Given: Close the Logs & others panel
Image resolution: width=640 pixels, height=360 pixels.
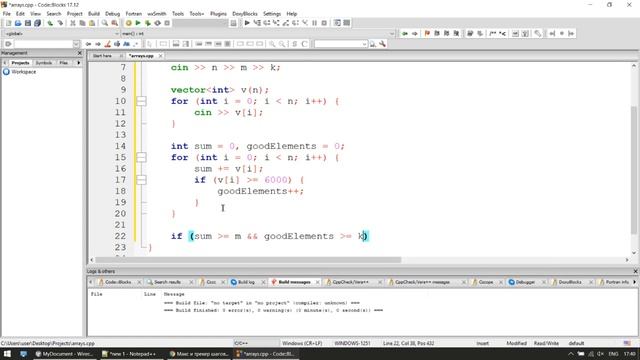Looking at the screenshot, I should pos(636,271).
